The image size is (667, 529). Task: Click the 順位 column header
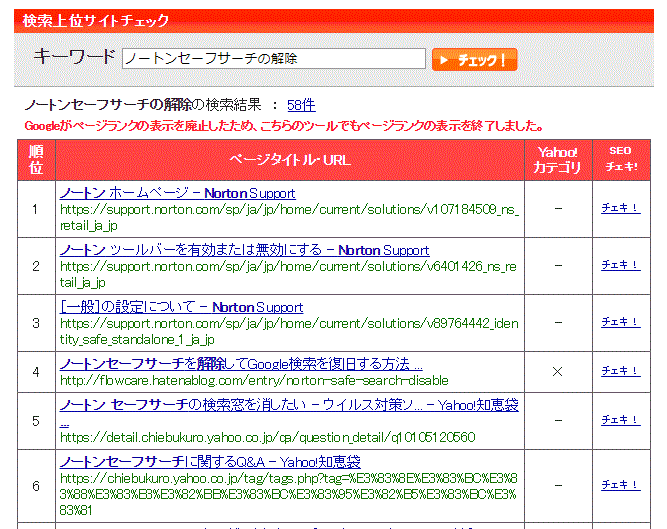coord(36,159)
